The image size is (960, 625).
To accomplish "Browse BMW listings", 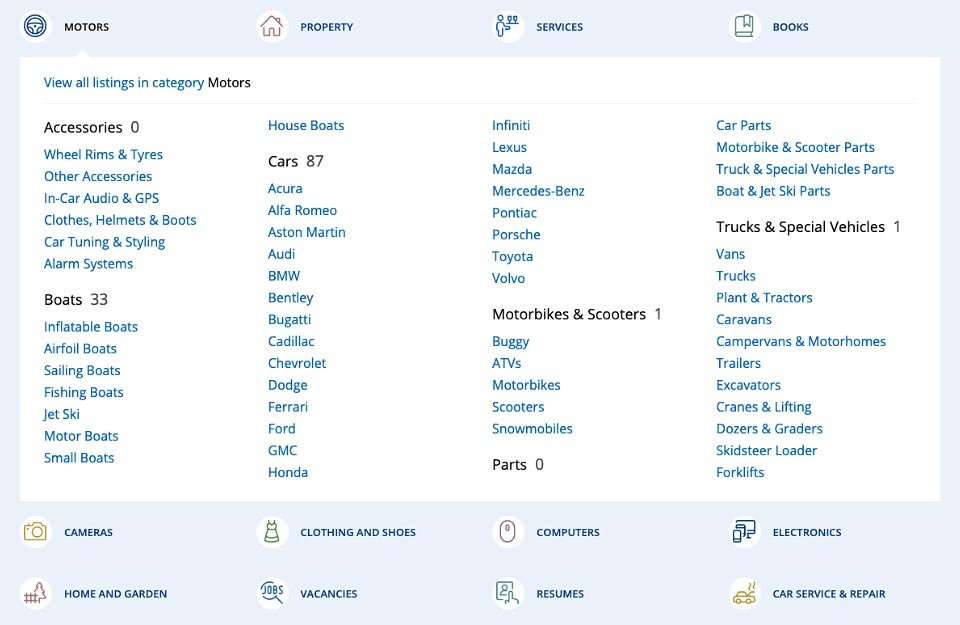I will [x=283, y=276].
